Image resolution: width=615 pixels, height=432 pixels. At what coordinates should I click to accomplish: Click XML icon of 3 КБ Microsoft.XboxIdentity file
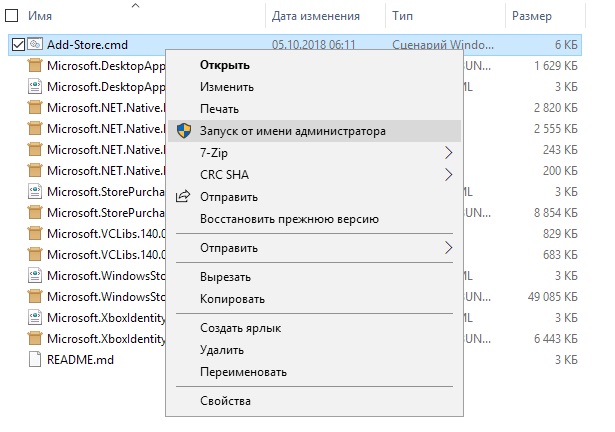click(x=35, y=317)
